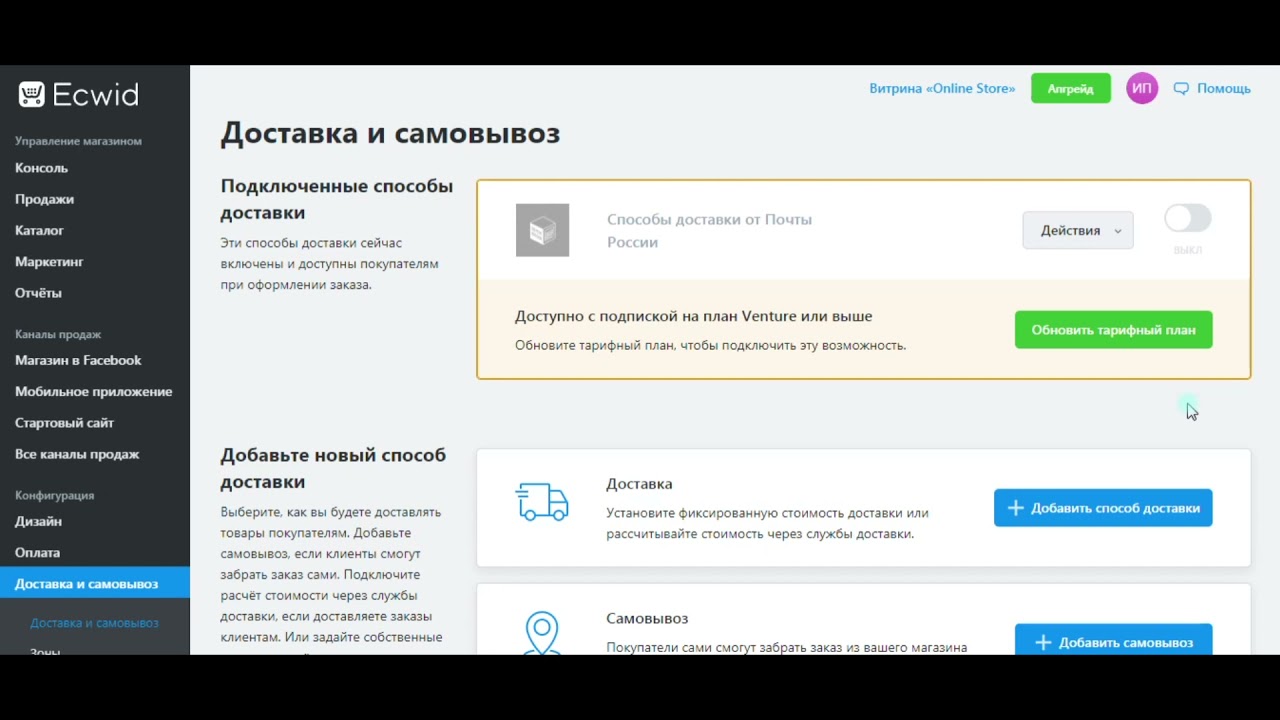Click the Управление магазином sidebar label
The width and height of the screenshot is (1280, 720).
tap(78, 141)
